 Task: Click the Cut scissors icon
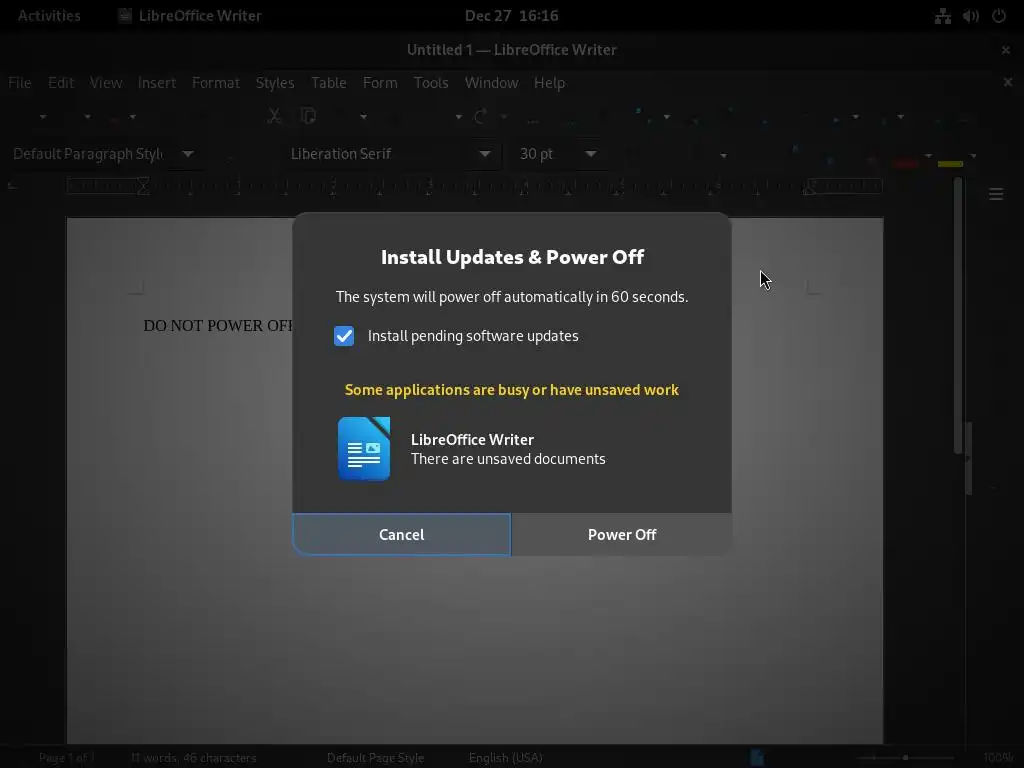coord(274,116)
